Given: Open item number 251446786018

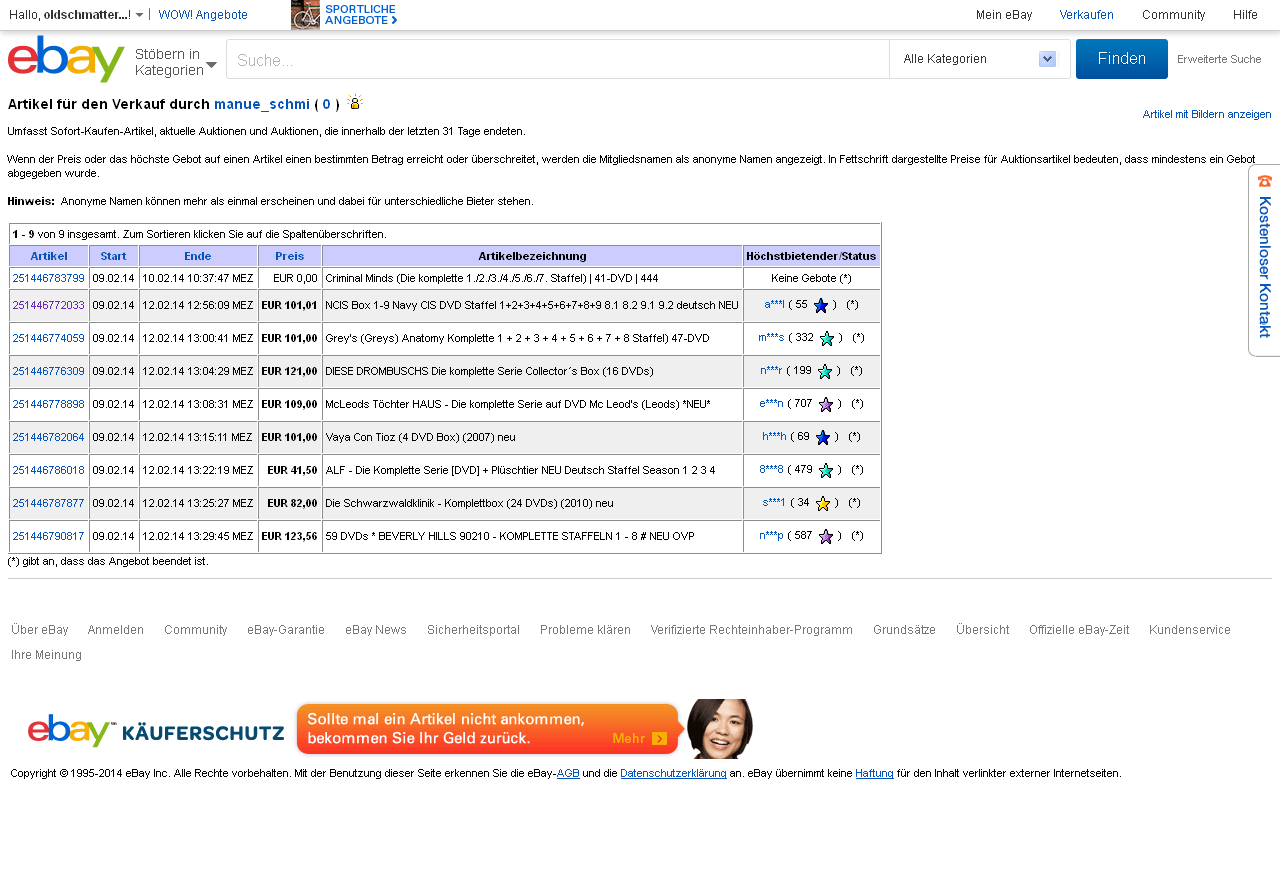Looking at the screenshot, I should click(49, 470).
